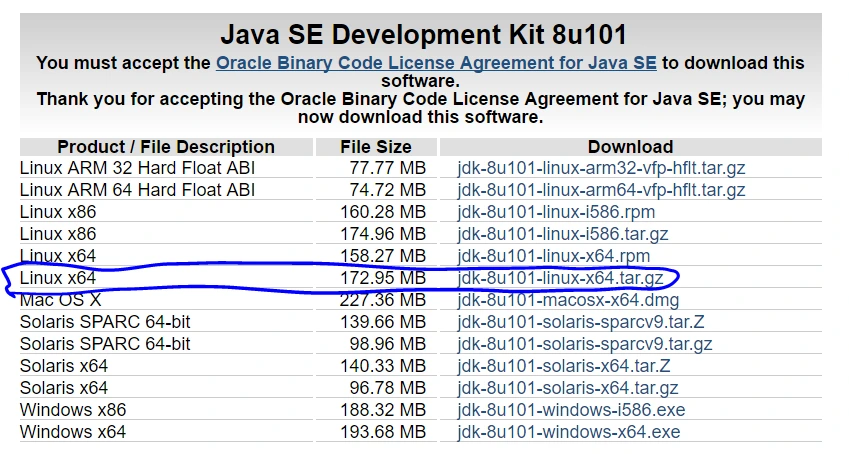Download jdk-8u101-solaris-x64.tar.gz
Image resolution: width=849 pixels, height=454 pixels.
tap(567, 388)
